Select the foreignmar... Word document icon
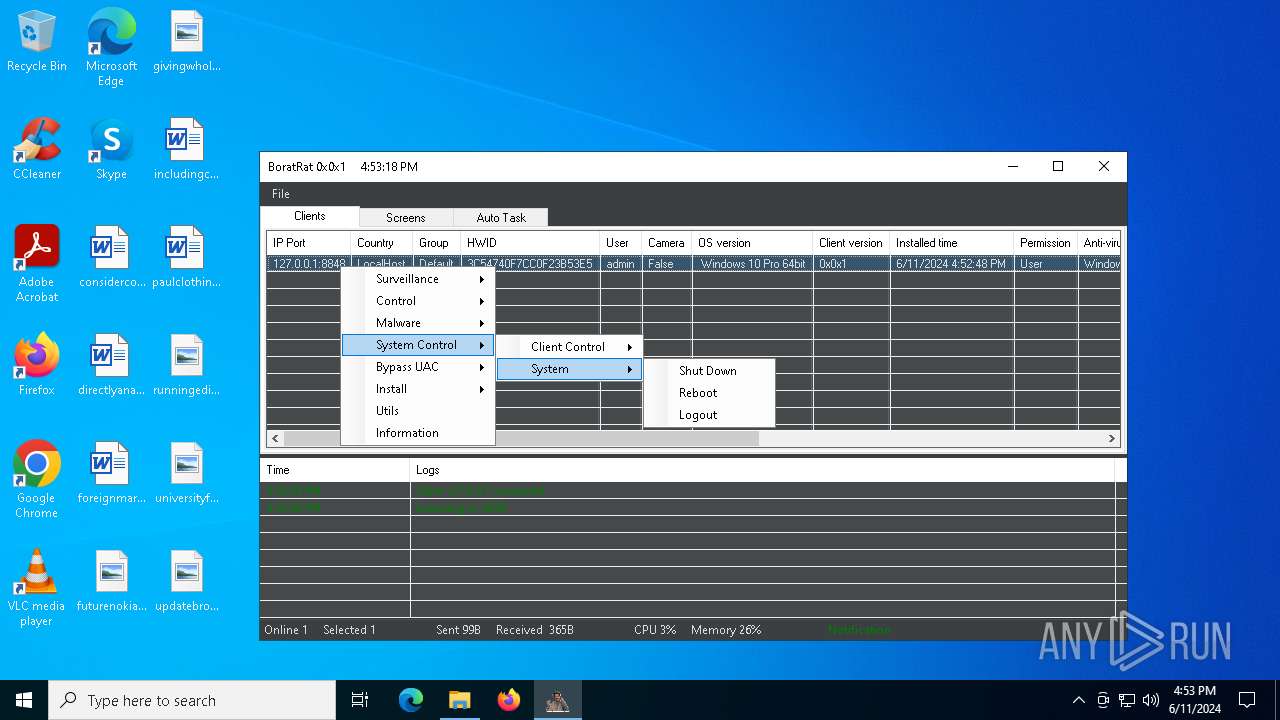 (x=111, y=474)
